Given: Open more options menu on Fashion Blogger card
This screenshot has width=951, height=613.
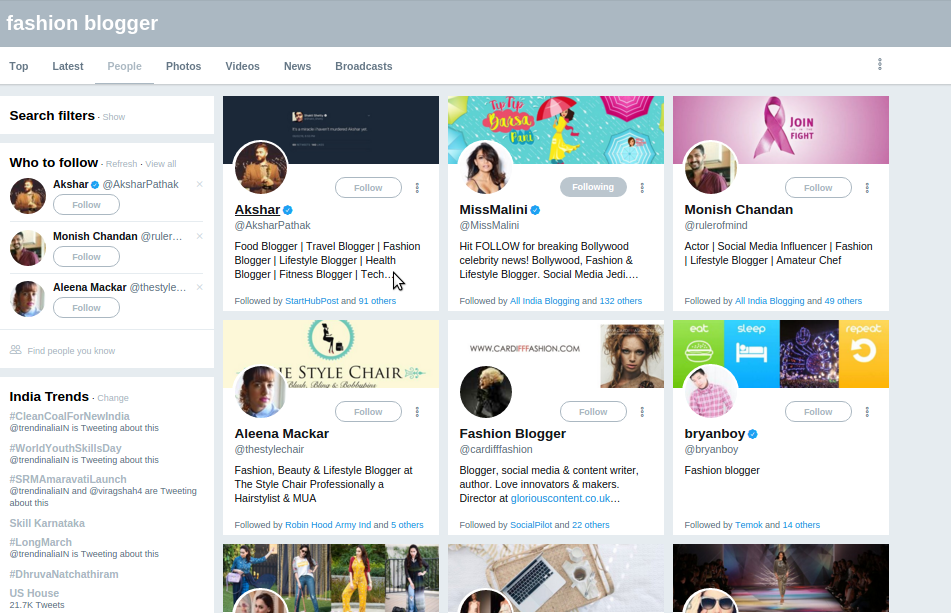Looking at the screenshot, I should coord(642,412).
